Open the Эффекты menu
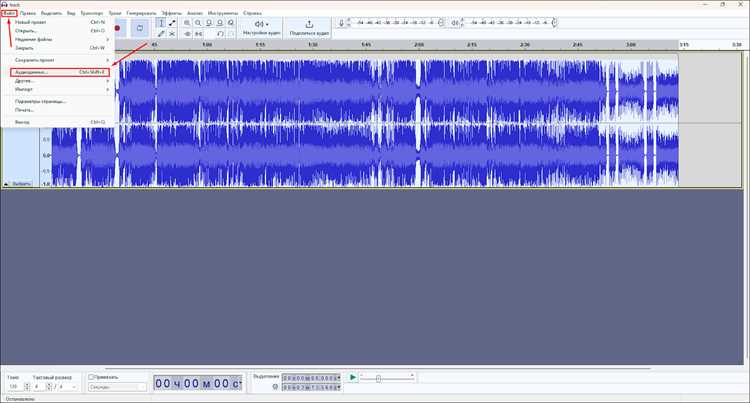The image size is (750, 403). (171, 13)
